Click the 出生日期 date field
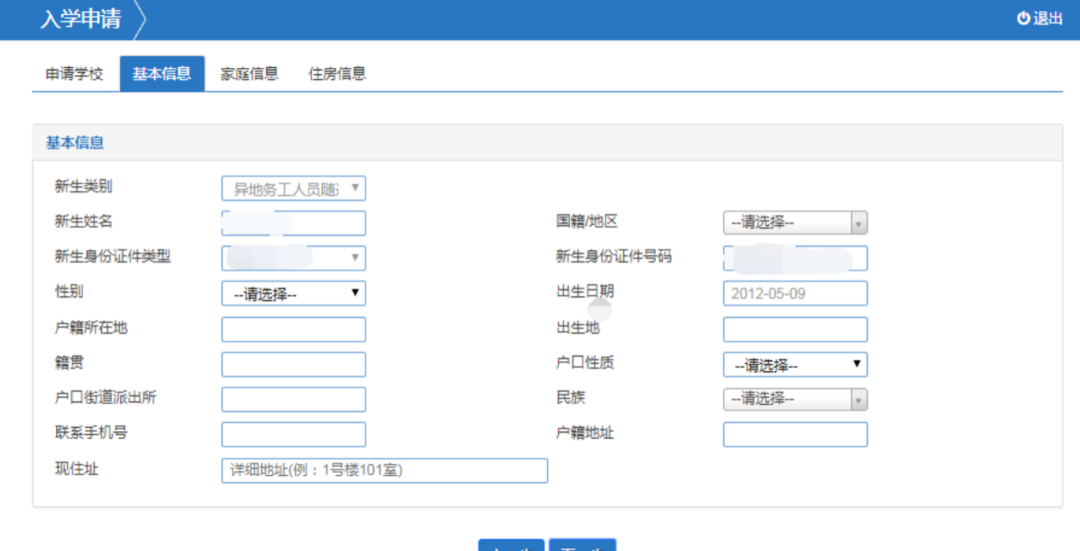Image resolution: width=1080 pixels, height=551 pixels. [x=794, y=294]
